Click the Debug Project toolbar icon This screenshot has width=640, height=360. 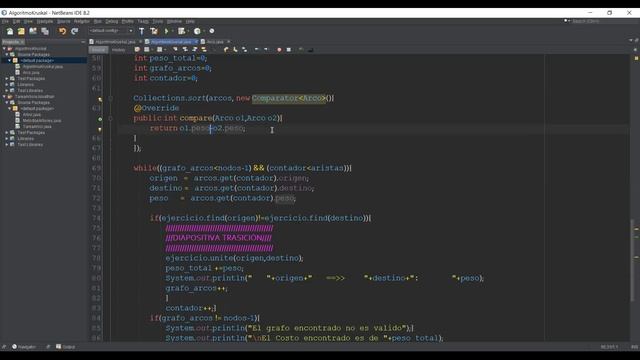[182, 31]
